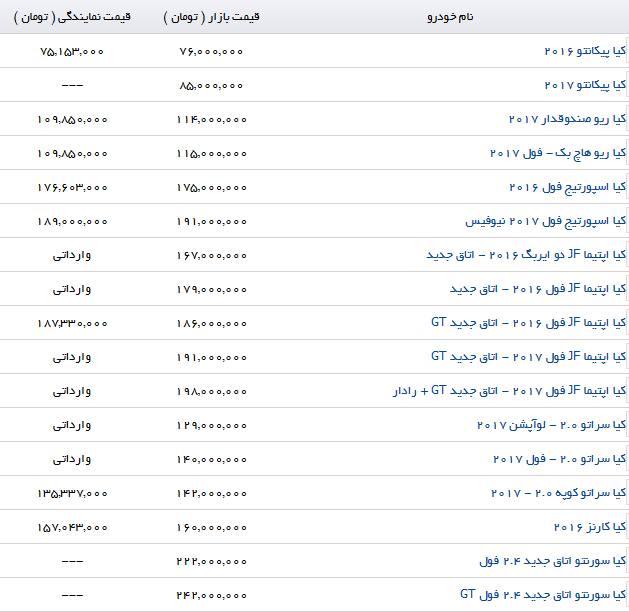Select market price ۱۶۰,۰۰۰,۰۰۰
Image resolution: width=629 pixels, height=612 pixels.
tap(211, 528)
